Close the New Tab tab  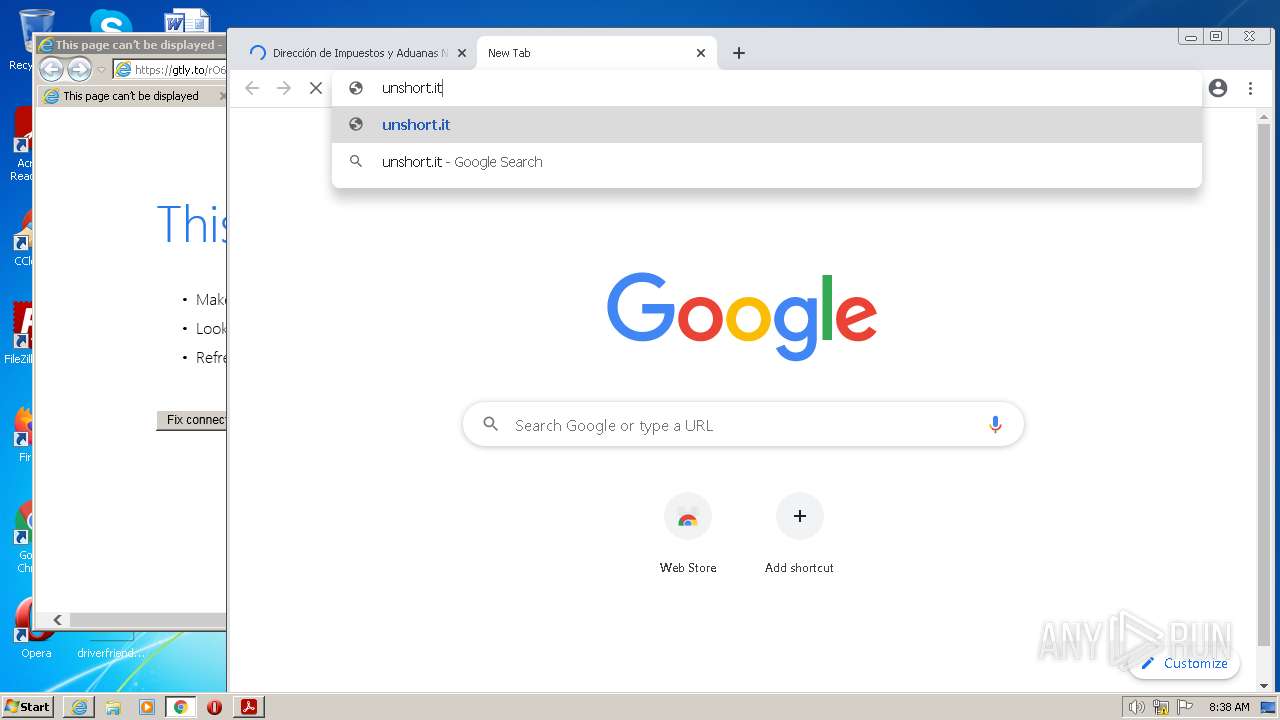[701, 53]
